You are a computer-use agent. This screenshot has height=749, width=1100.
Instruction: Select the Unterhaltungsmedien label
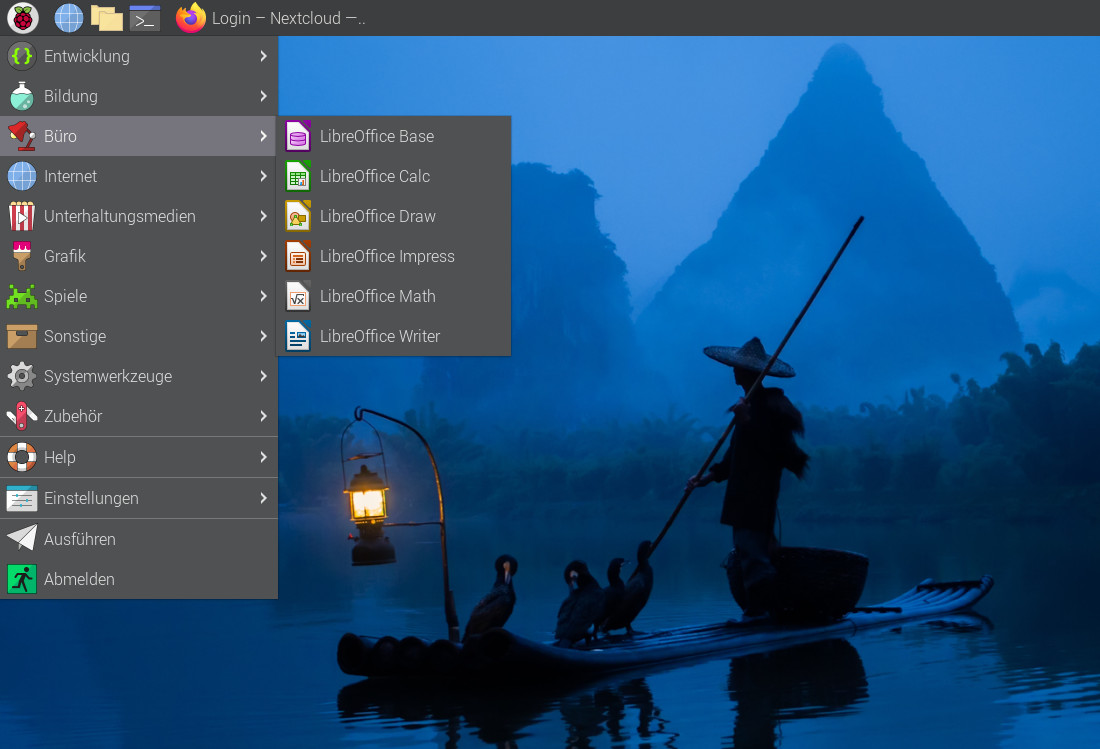point(120,216)
